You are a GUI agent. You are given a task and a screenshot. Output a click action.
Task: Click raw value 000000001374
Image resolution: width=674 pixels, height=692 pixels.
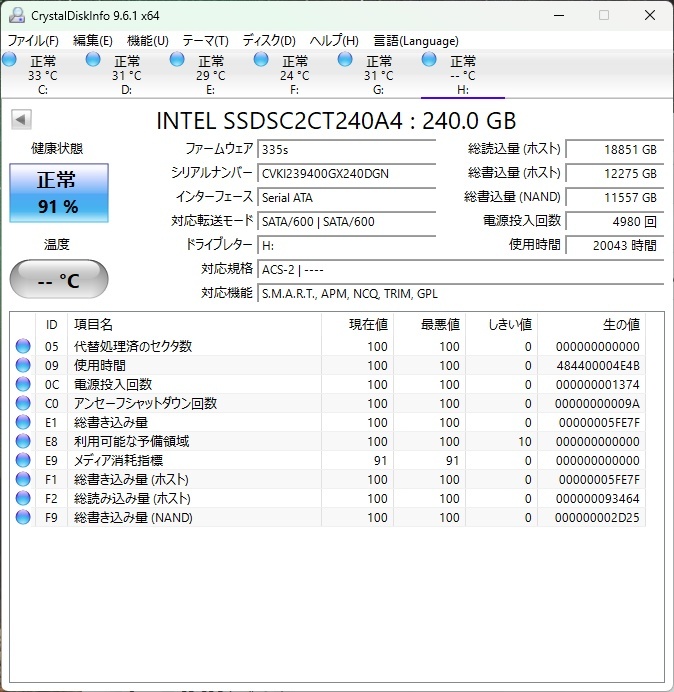click(x=598, y=385)
